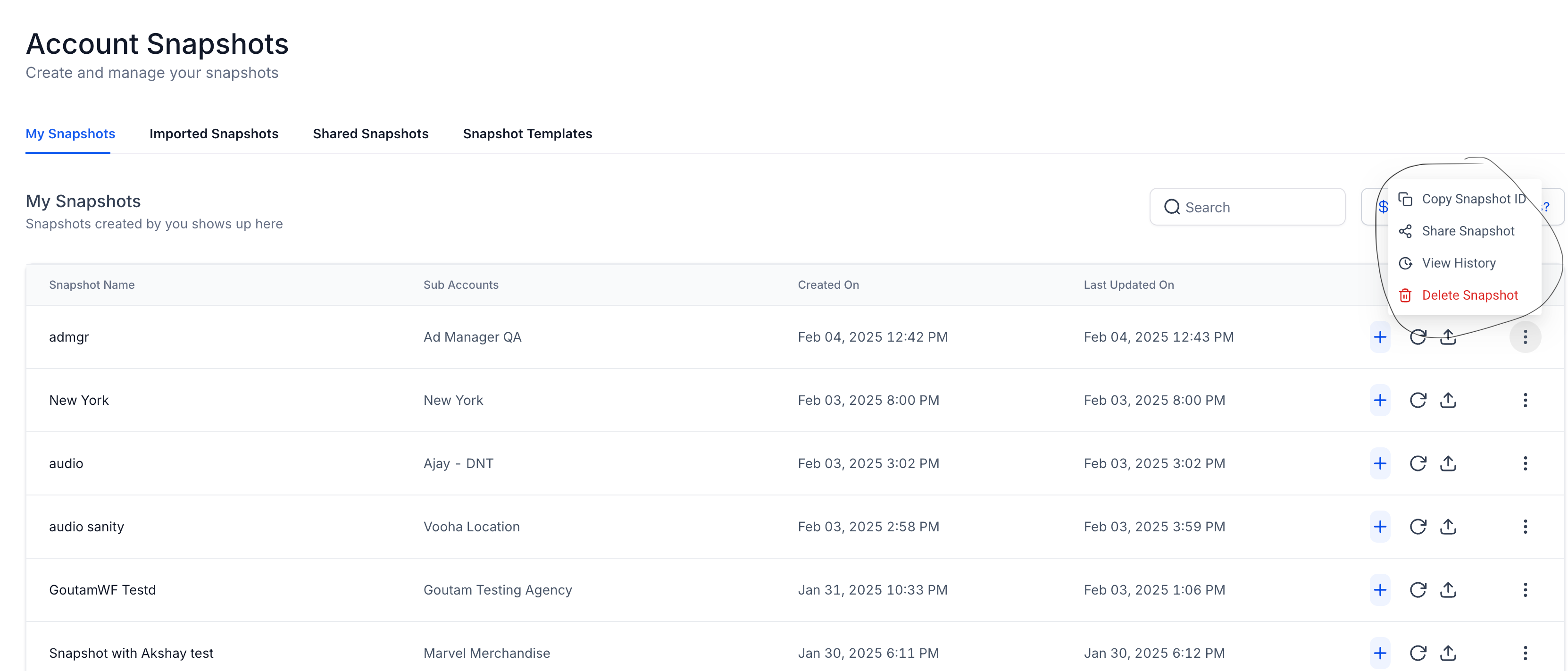Open three-dot menu for audio row

[1525, 463]
